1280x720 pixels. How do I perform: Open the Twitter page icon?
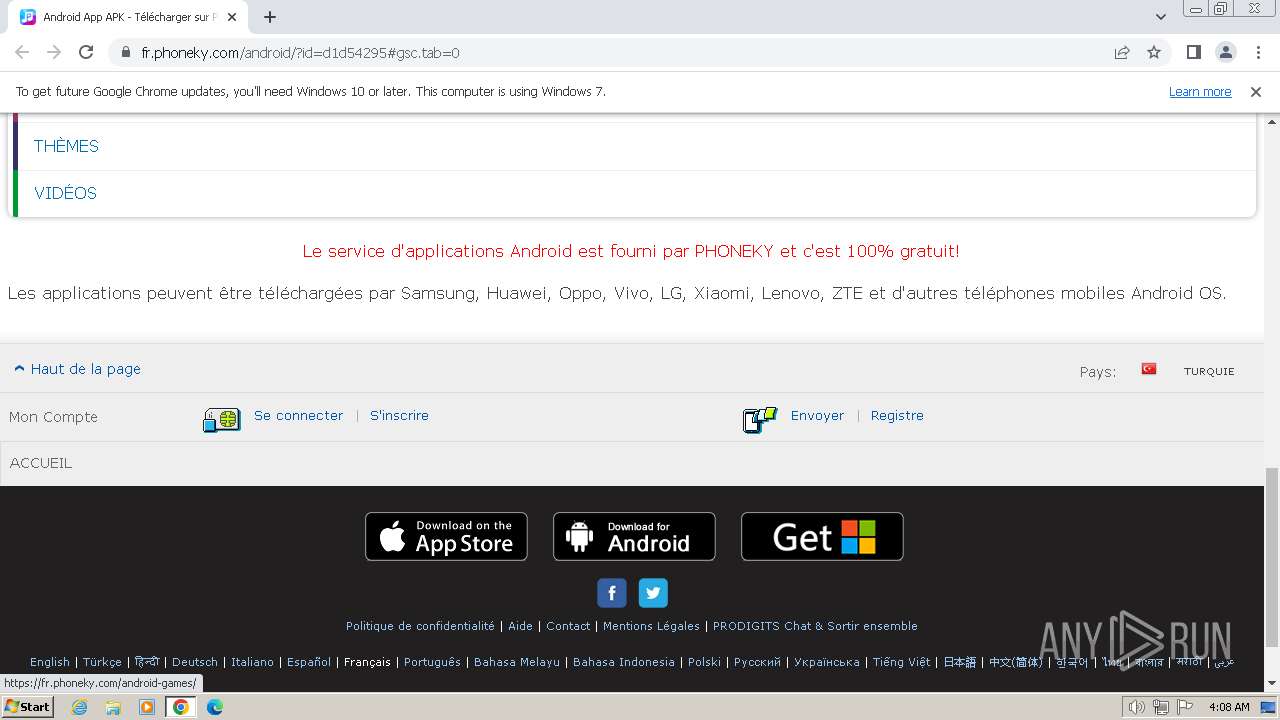click(653, 593)
